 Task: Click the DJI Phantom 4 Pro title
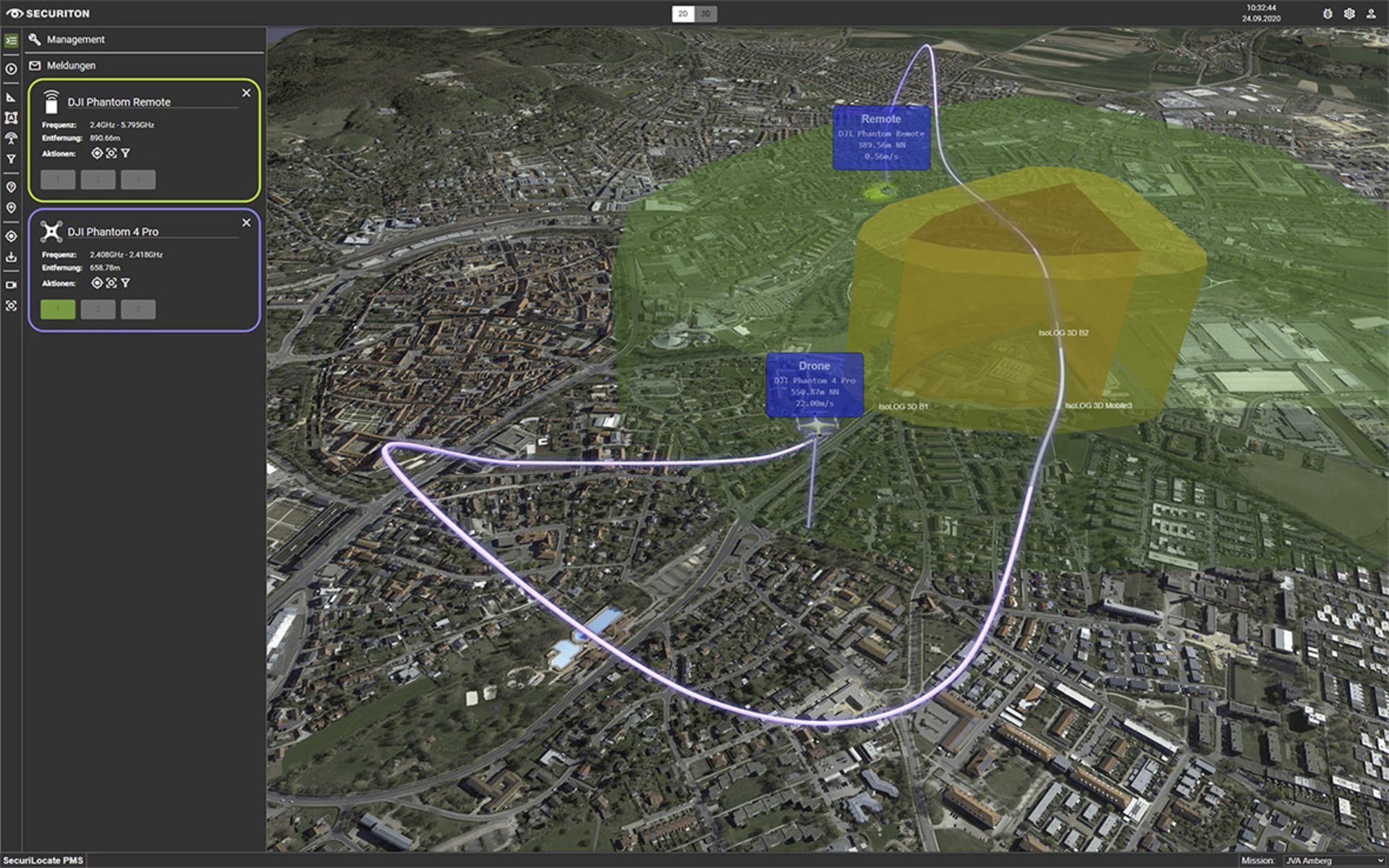click(113, 231)
